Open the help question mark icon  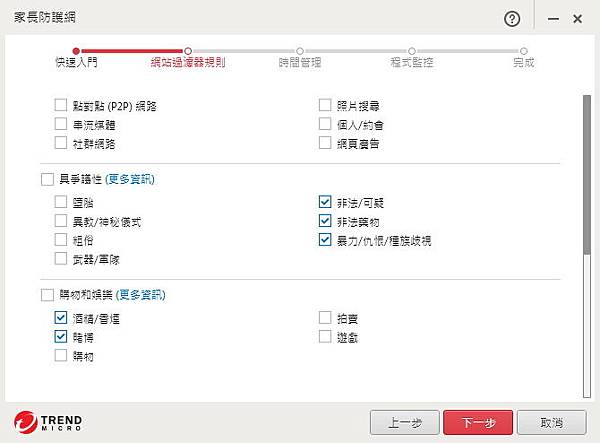coord(513,19)
